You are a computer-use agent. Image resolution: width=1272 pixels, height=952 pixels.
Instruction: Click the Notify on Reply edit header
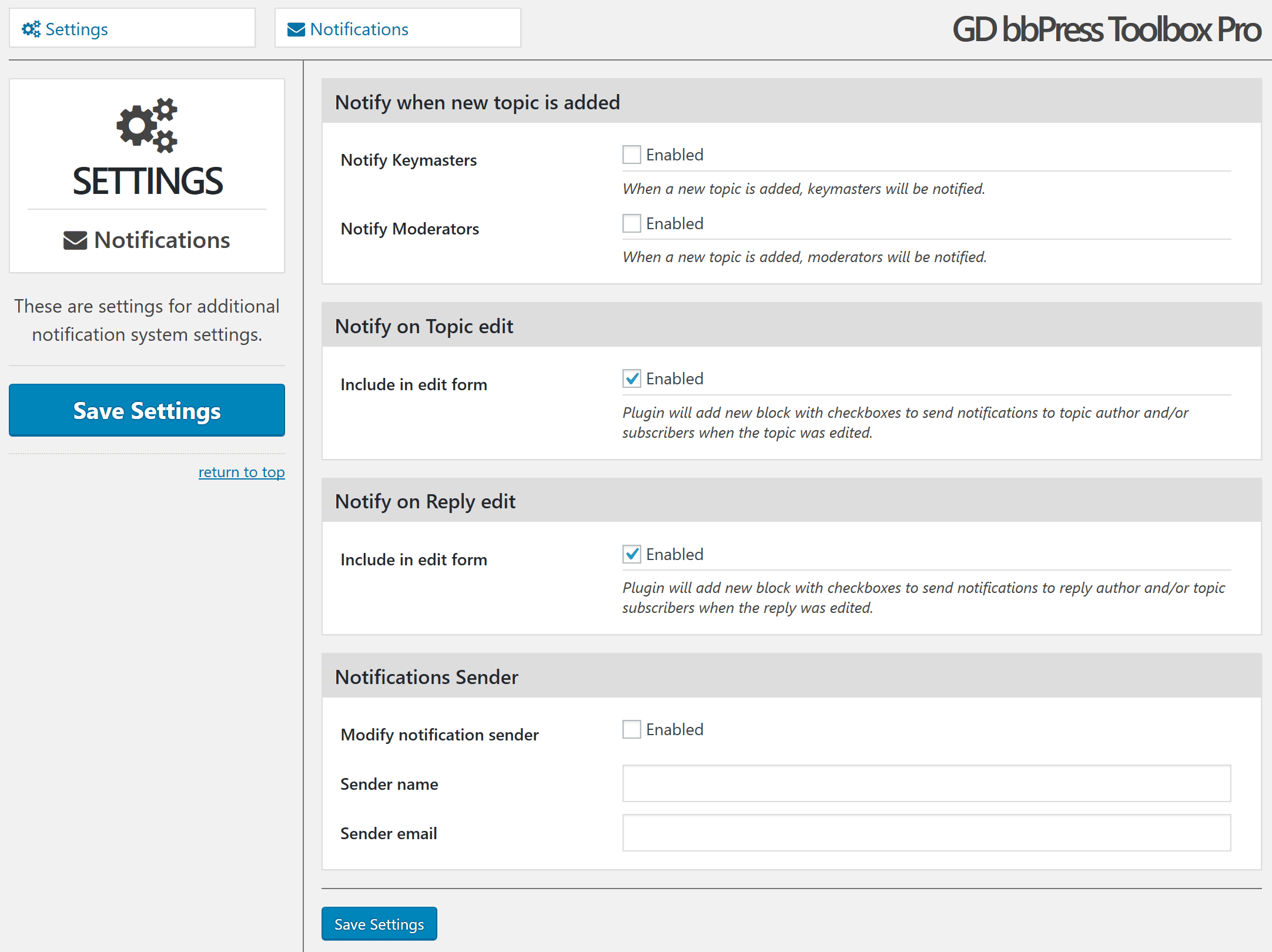click(792, 500)
